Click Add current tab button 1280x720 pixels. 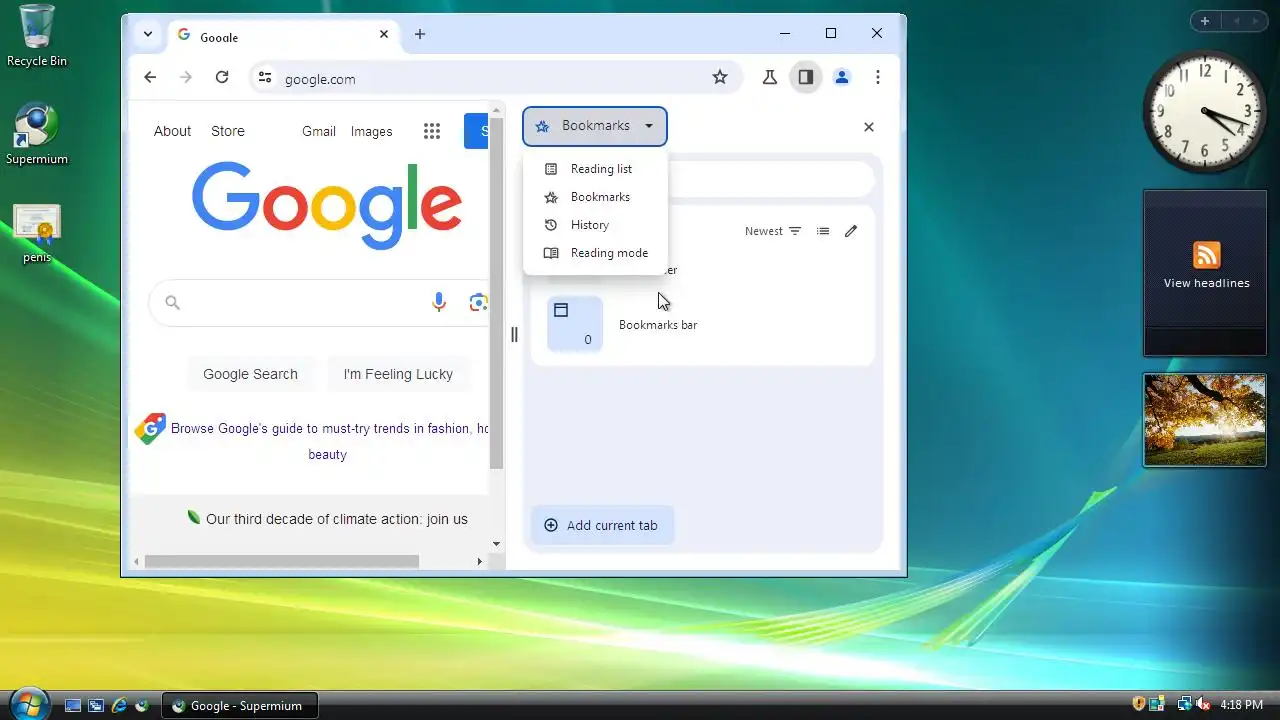point(602,525)
